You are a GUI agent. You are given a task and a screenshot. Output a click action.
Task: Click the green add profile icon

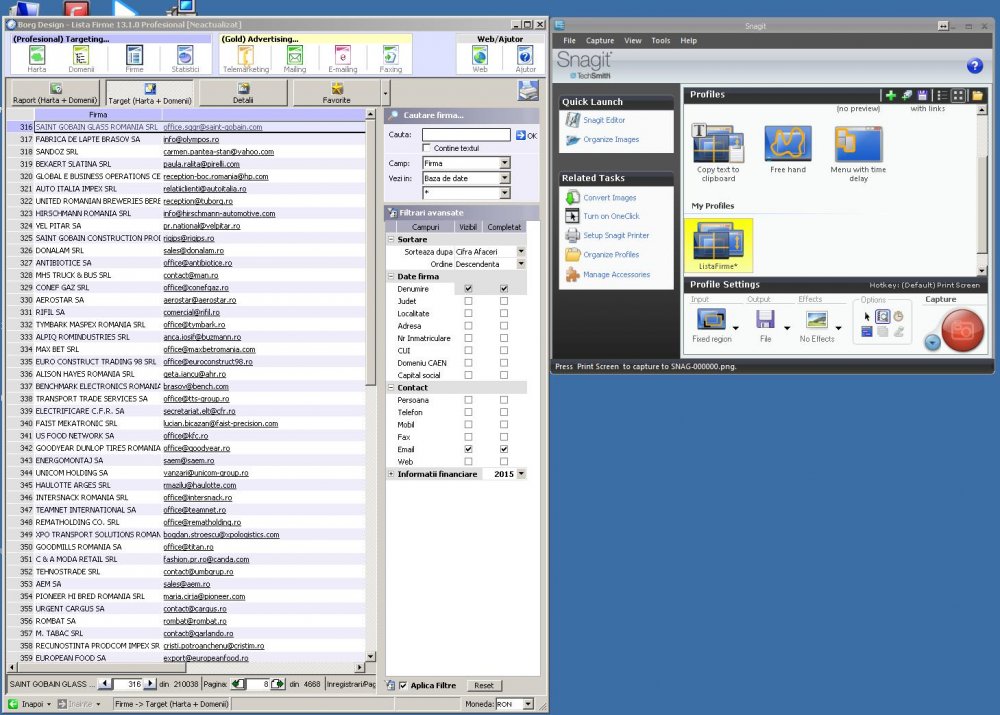click(890, 95)
